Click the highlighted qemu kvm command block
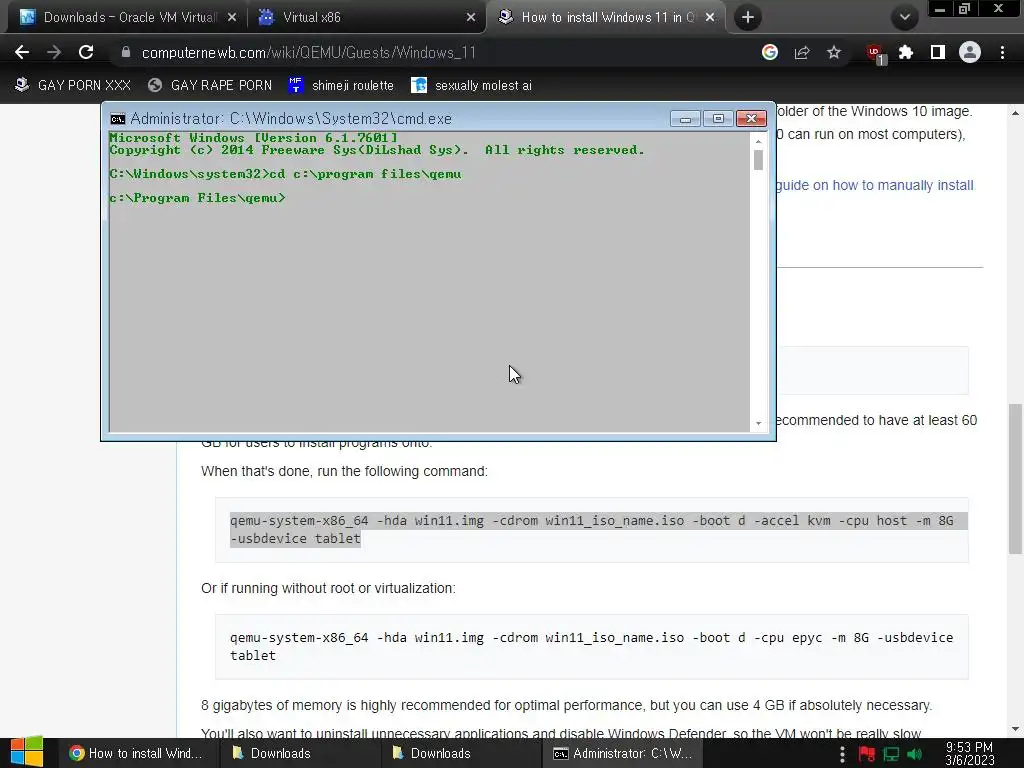The height and width of the screenshot is (768, 1024). pyautogui.click(x=592, y=530)
